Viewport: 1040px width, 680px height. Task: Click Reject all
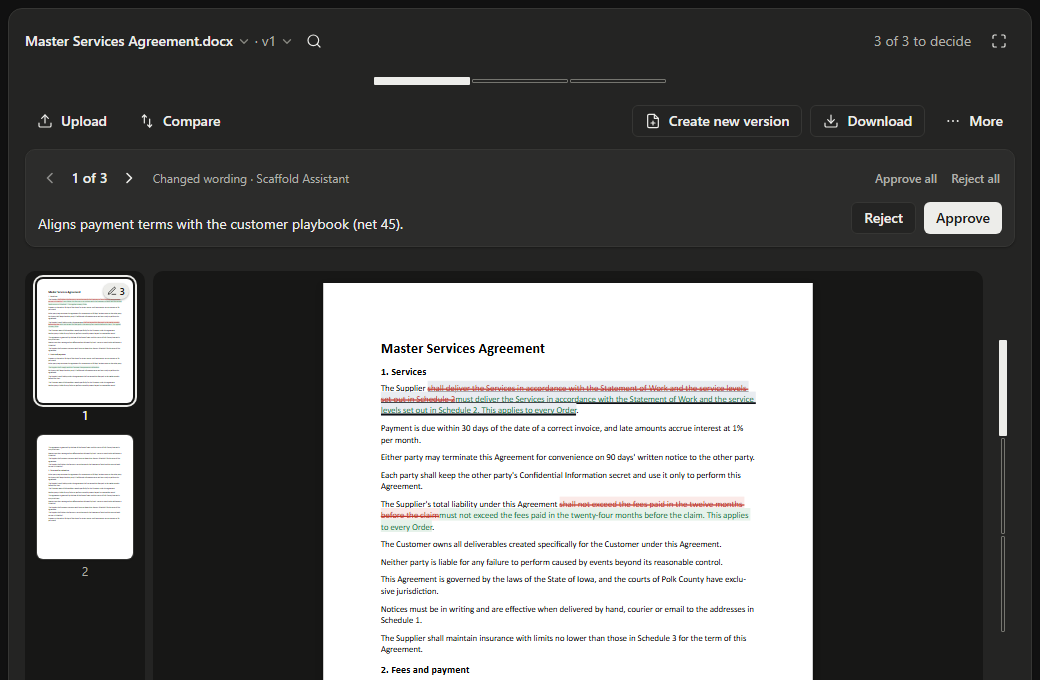pos(975,179)
